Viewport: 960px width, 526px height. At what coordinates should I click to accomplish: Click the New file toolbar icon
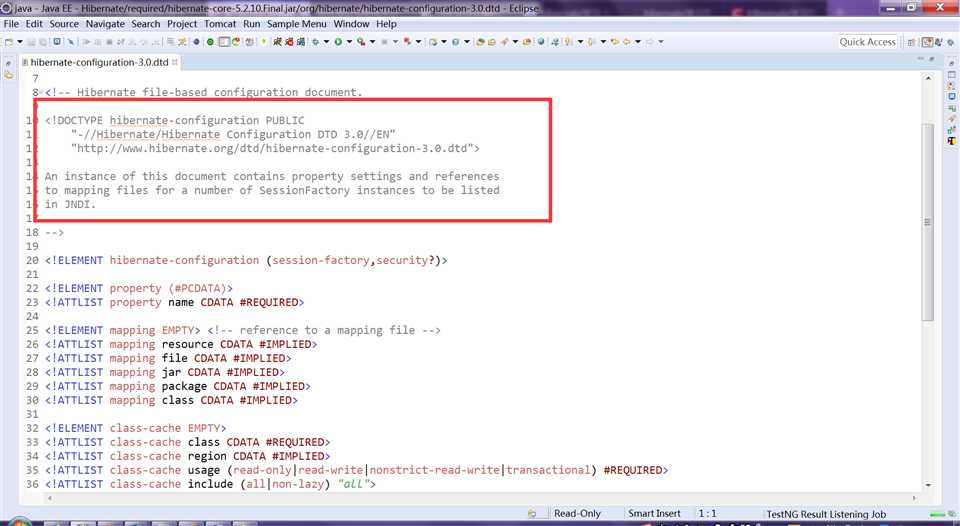pos(9,42)
